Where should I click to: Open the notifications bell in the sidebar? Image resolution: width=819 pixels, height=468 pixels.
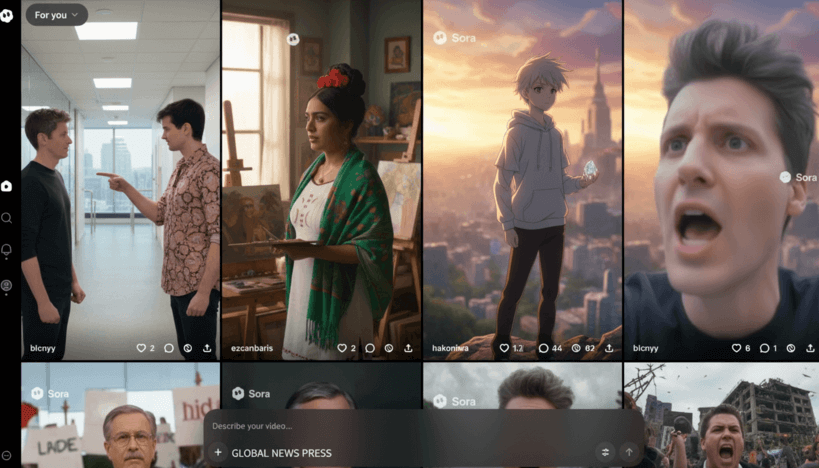7,250
